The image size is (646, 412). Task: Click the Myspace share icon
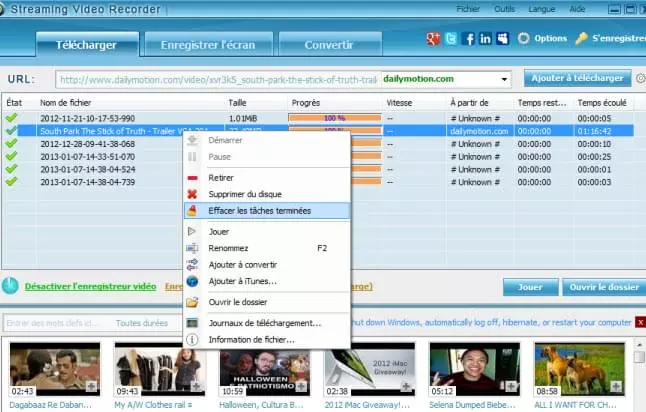pyautogui.click(x=503, y=39)
